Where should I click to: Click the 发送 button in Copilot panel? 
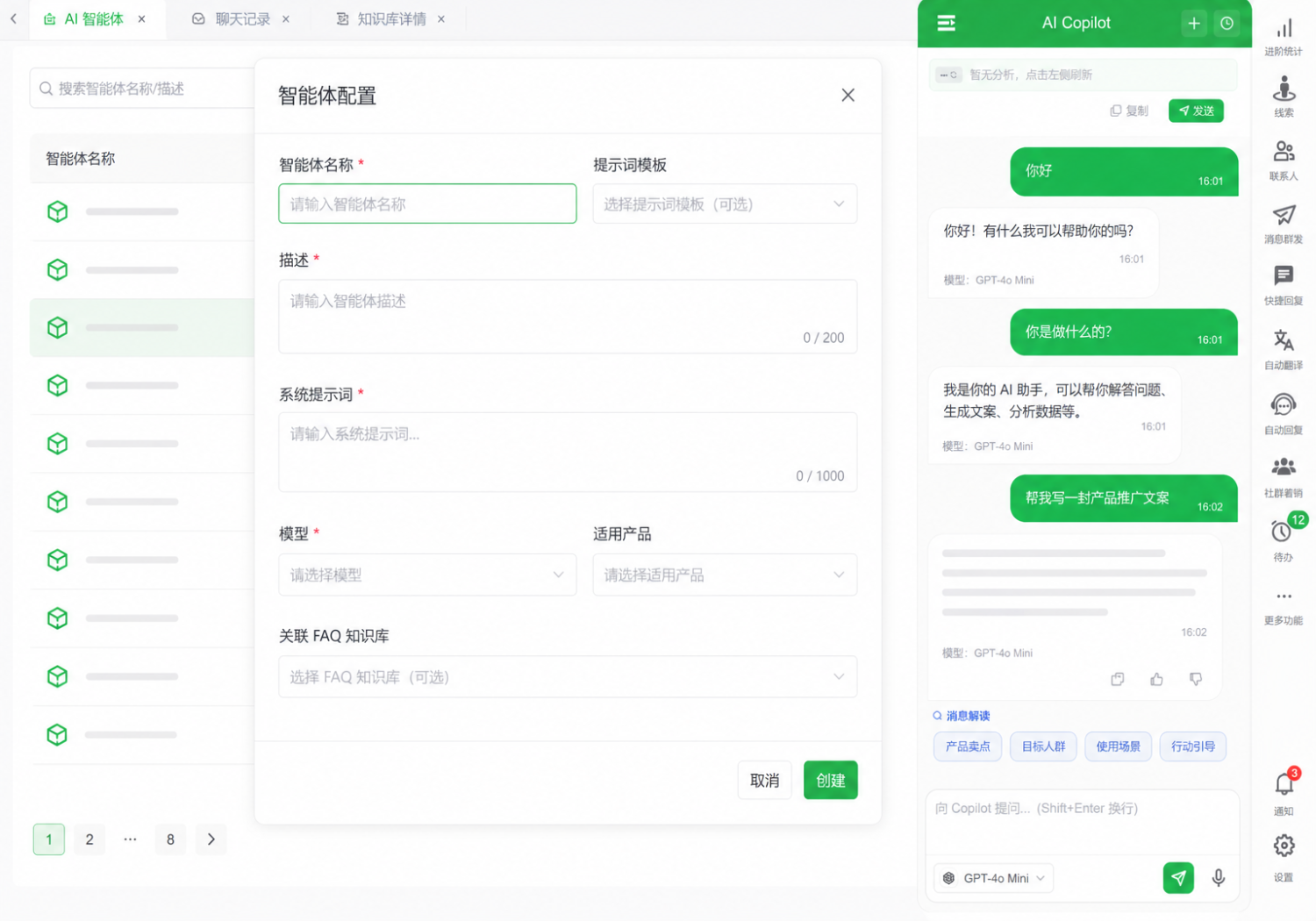click(1196, 111)
